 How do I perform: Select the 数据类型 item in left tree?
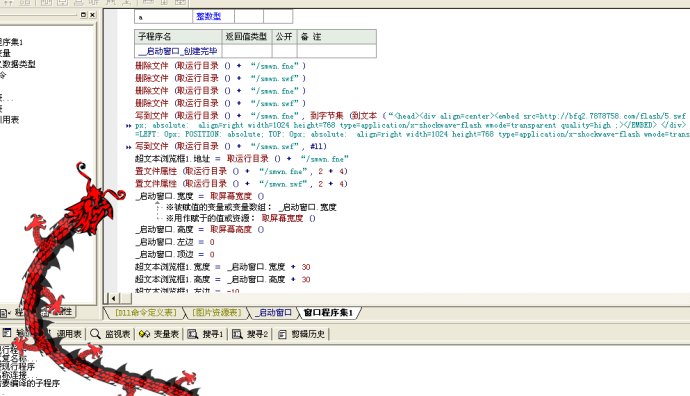(18, 64)
